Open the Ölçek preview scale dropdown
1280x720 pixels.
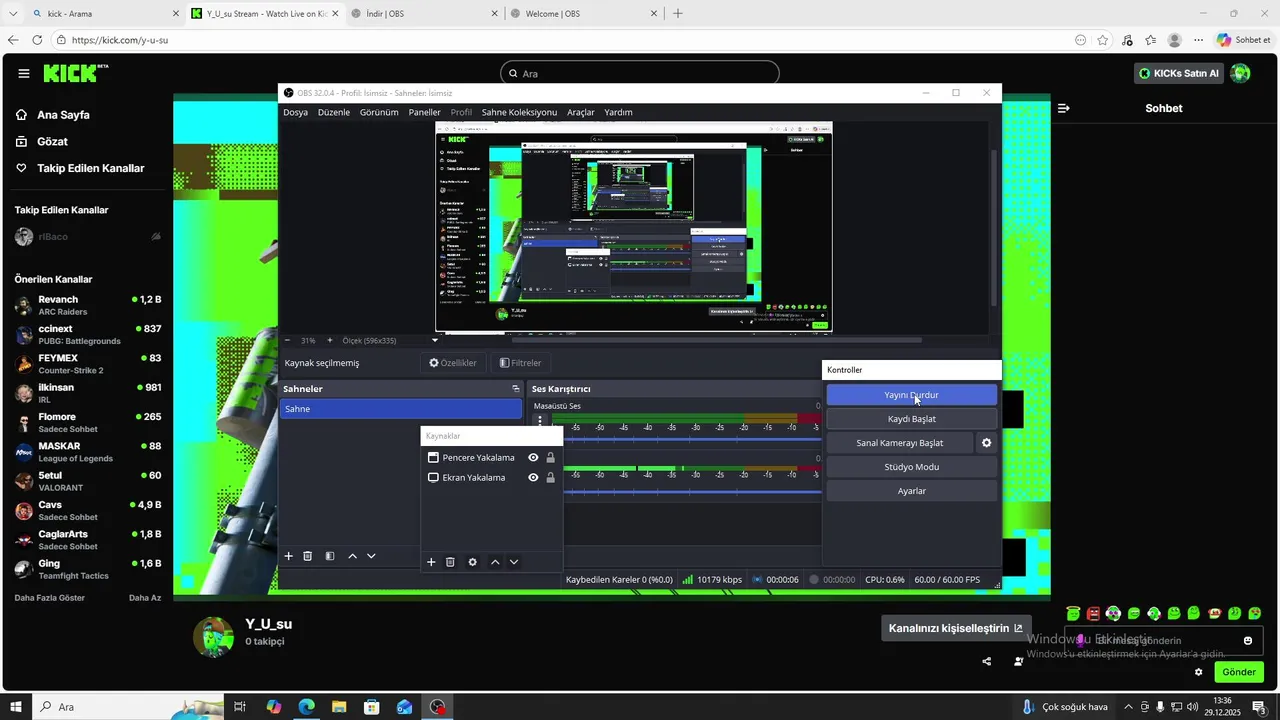[434, 340]
